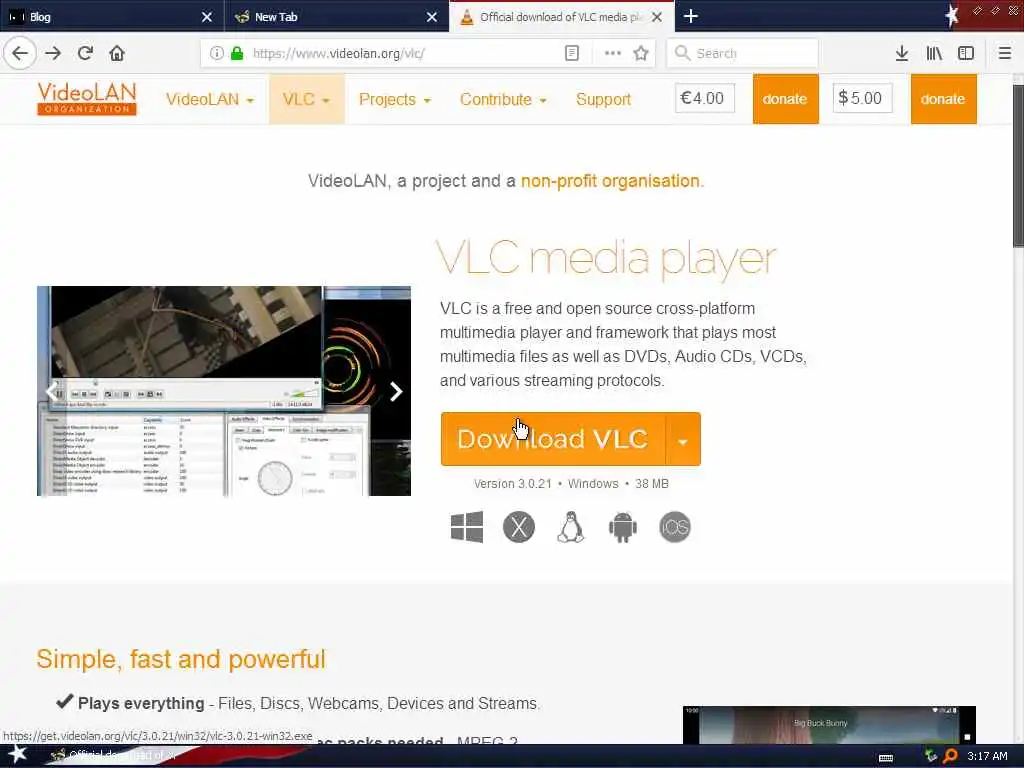Image resolution: width=1024 pixels, height=768 pixels.
Task: Open the downloads arrow in toolbar
Action: 902,53
